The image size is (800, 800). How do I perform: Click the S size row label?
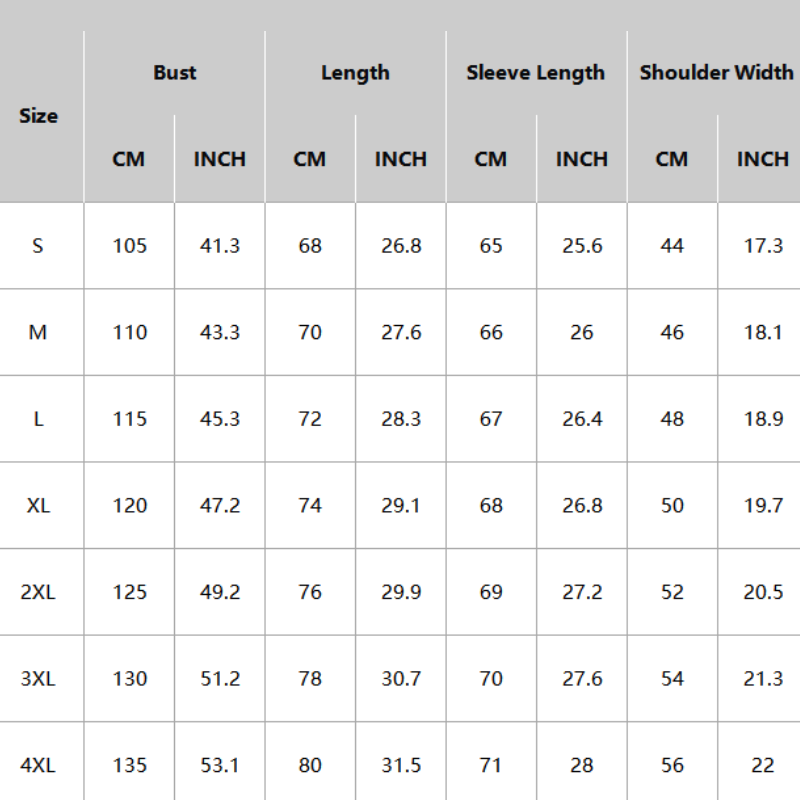[38, 246]
